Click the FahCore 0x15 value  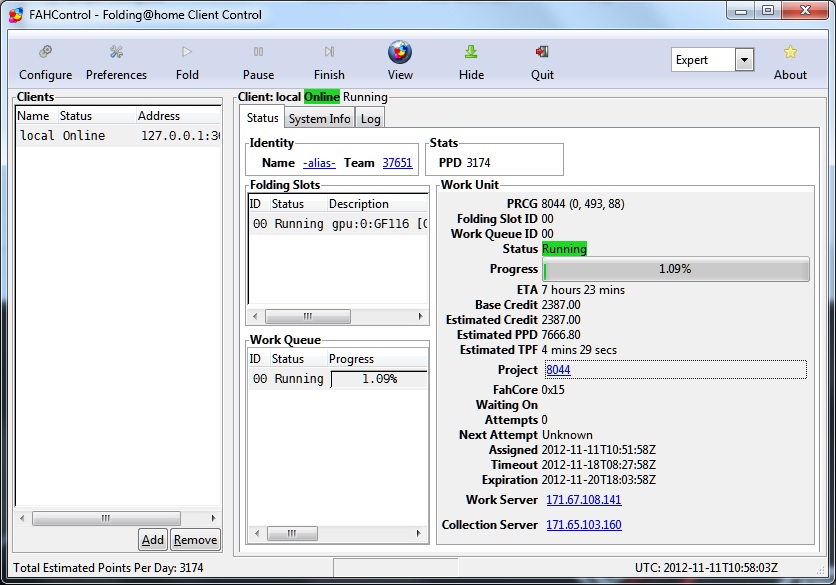tap(553, 390)
